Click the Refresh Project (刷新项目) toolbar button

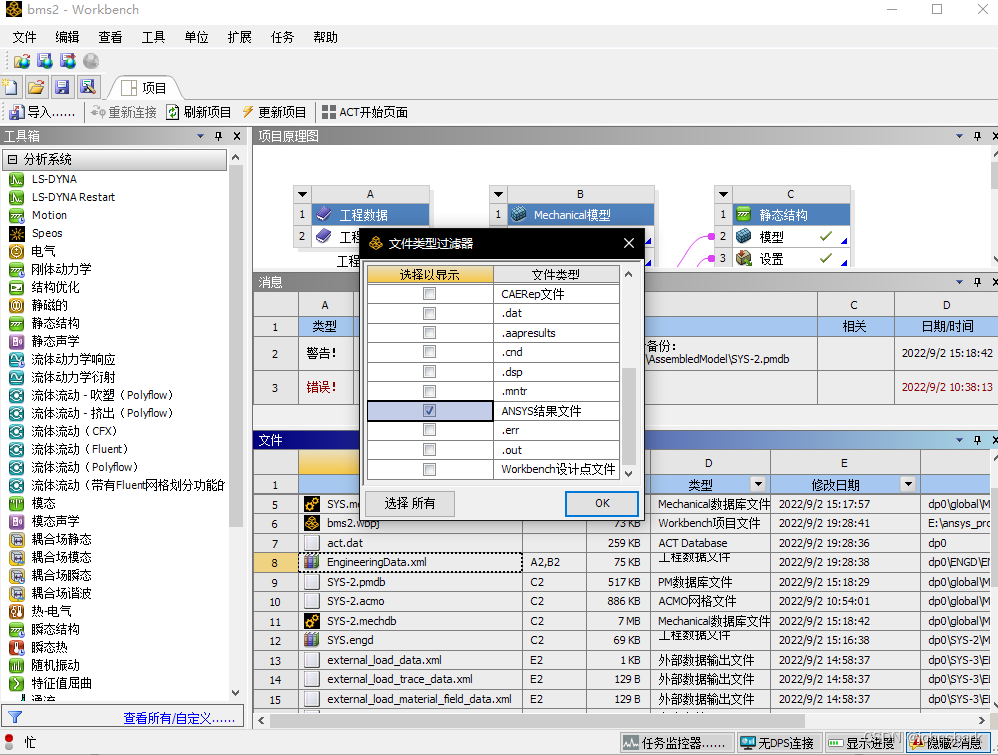point(199,112)
